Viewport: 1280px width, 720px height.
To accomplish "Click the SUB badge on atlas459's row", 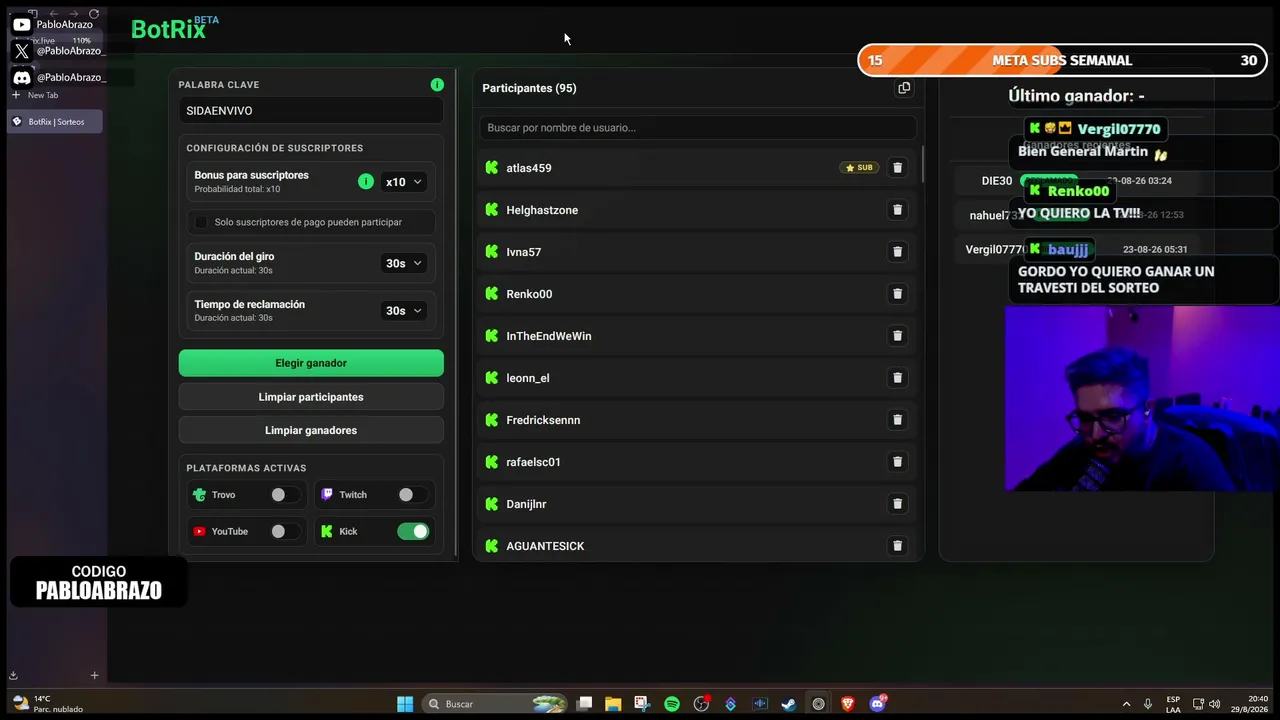I will pos(859,168).
